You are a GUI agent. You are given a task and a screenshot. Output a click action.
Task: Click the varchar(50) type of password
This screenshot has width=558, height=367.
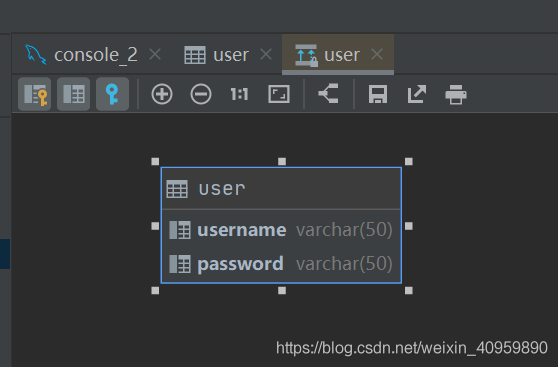[344, 264]
